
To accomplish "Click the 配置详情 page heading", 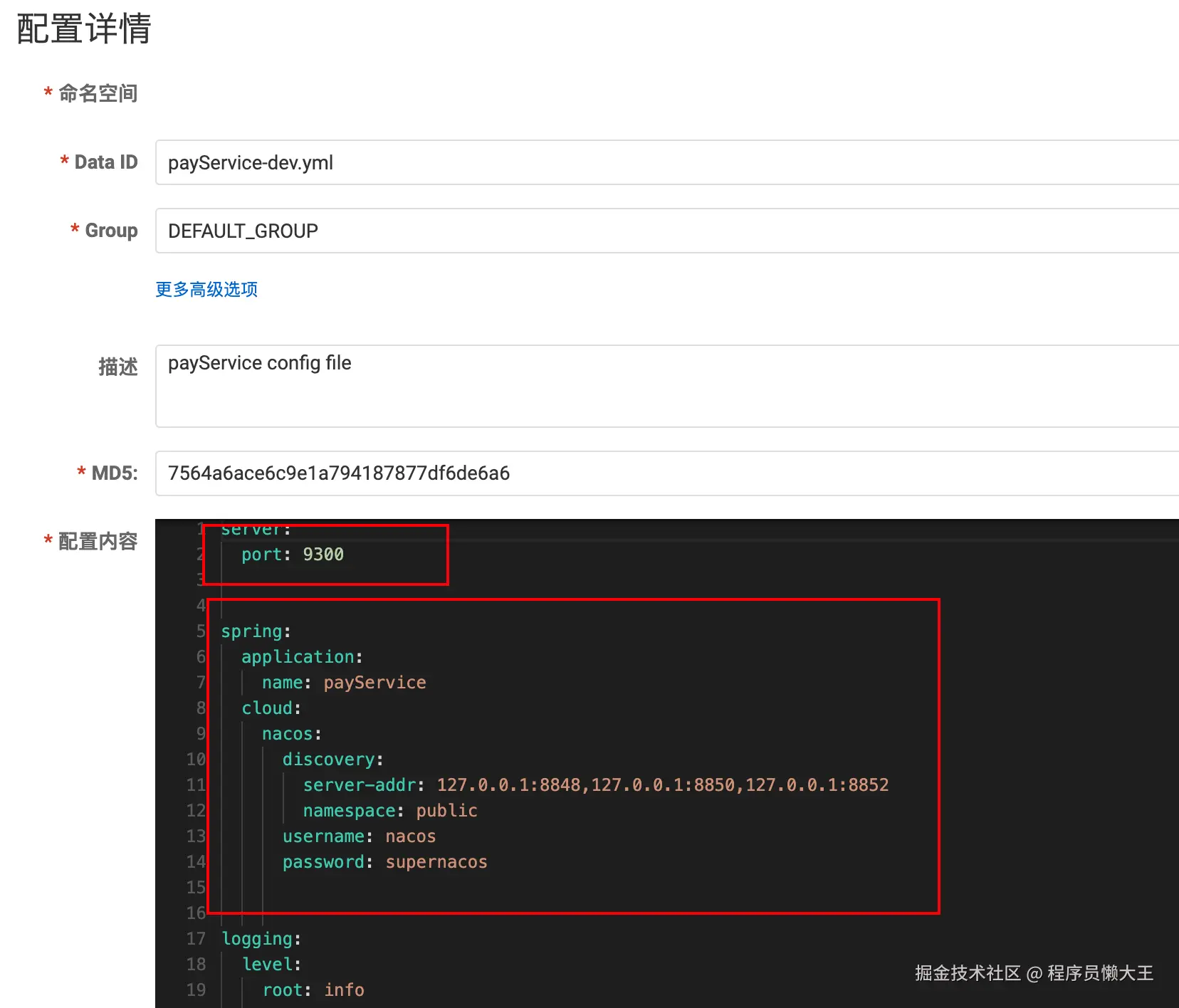I will (84, 29).
